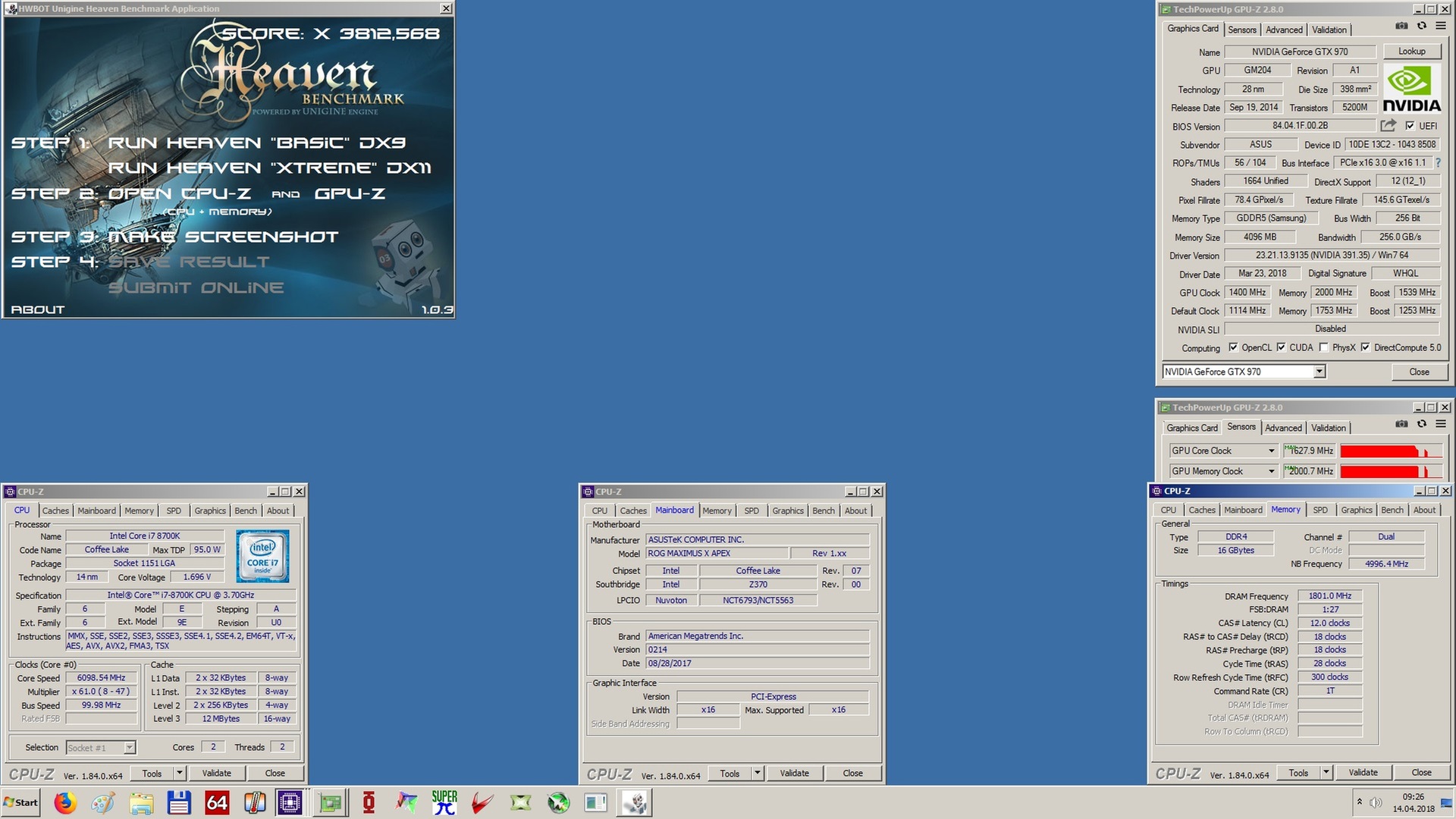This screenshot has height=819, width=1456.
Task: Click Run Heaven "Basic" DX9 in Heaven
Action: (256, 143)
